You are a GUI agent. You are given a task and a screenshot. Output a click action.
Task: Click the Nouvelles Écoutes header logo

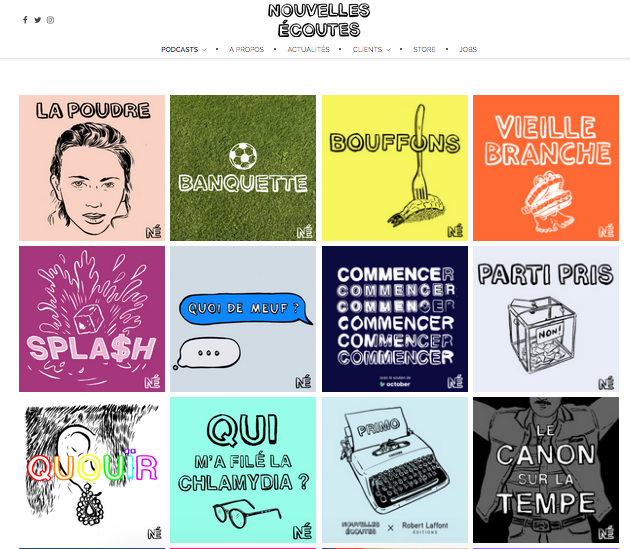click(319, 20)
